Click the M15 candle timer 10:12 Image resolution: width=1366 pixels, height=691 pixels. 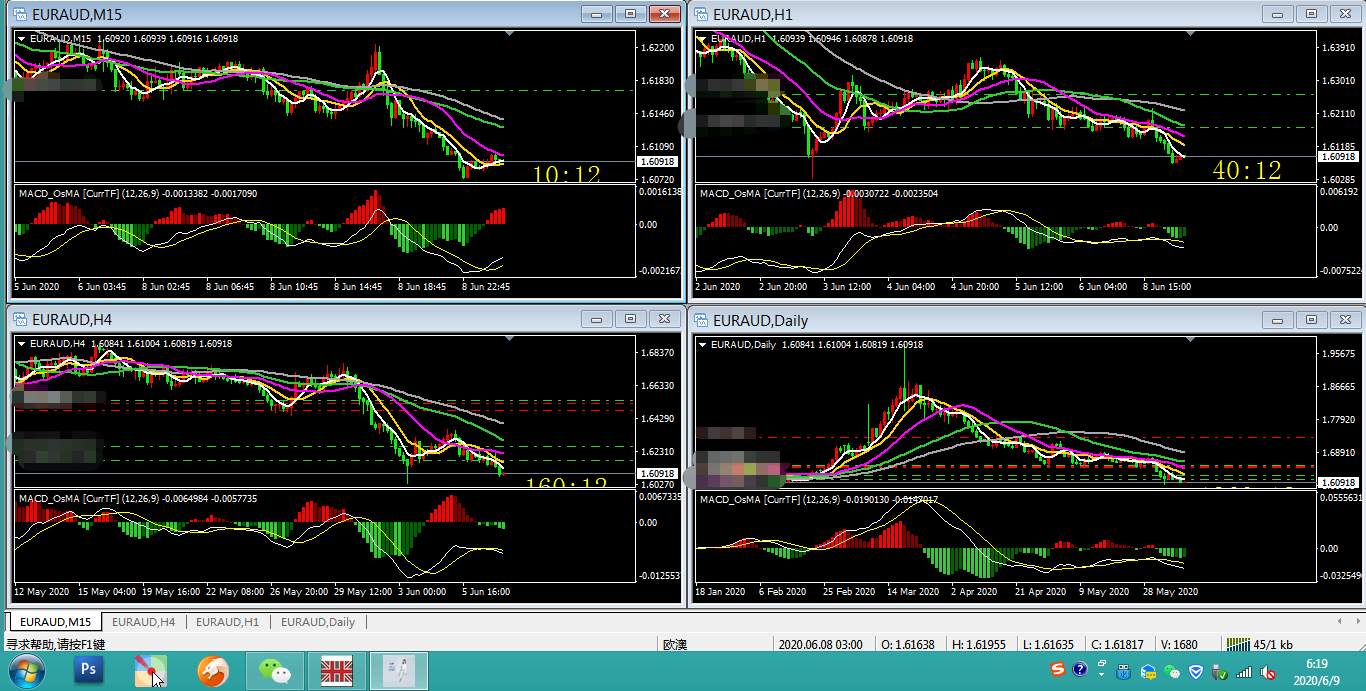(566, 174)
